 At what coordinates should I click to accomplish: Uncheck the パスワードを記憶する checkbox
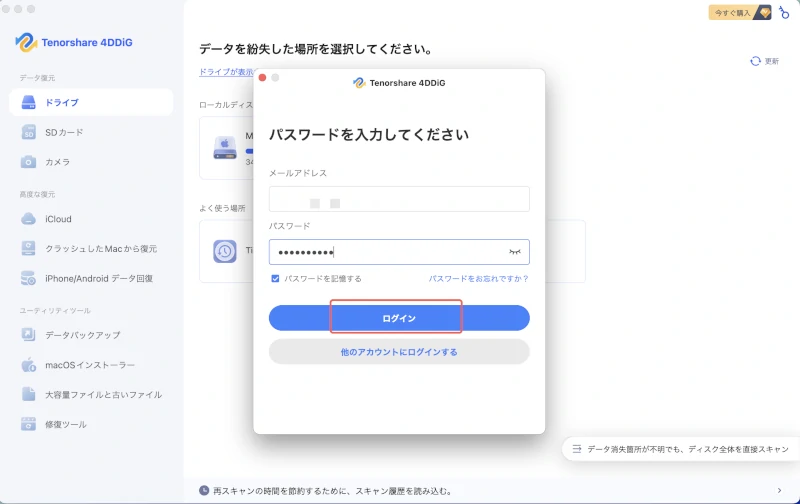point(275,279)
